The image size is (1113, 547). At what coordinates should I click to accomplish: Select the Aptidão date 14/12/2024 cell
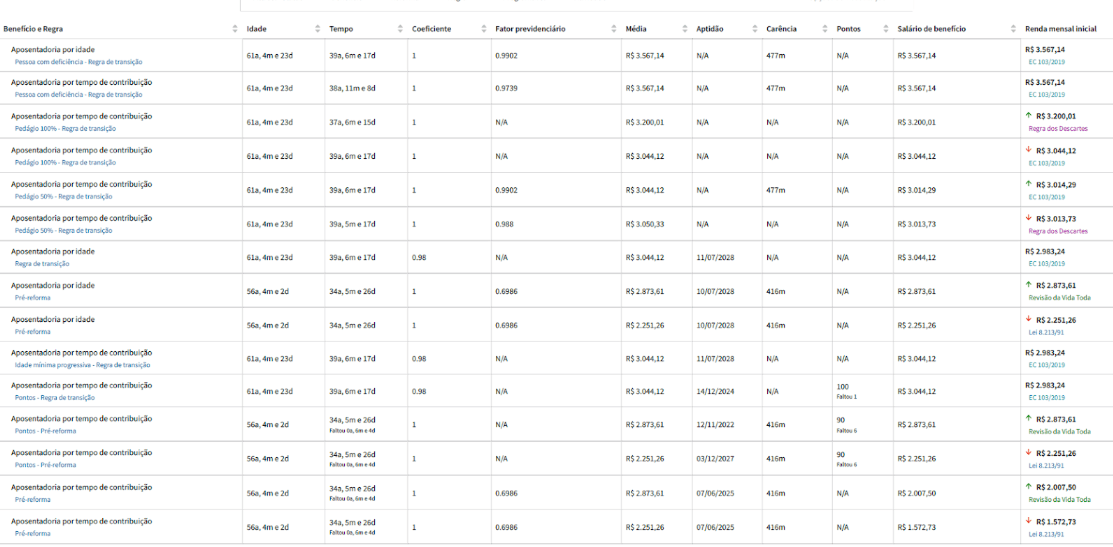tap(715, 392)
